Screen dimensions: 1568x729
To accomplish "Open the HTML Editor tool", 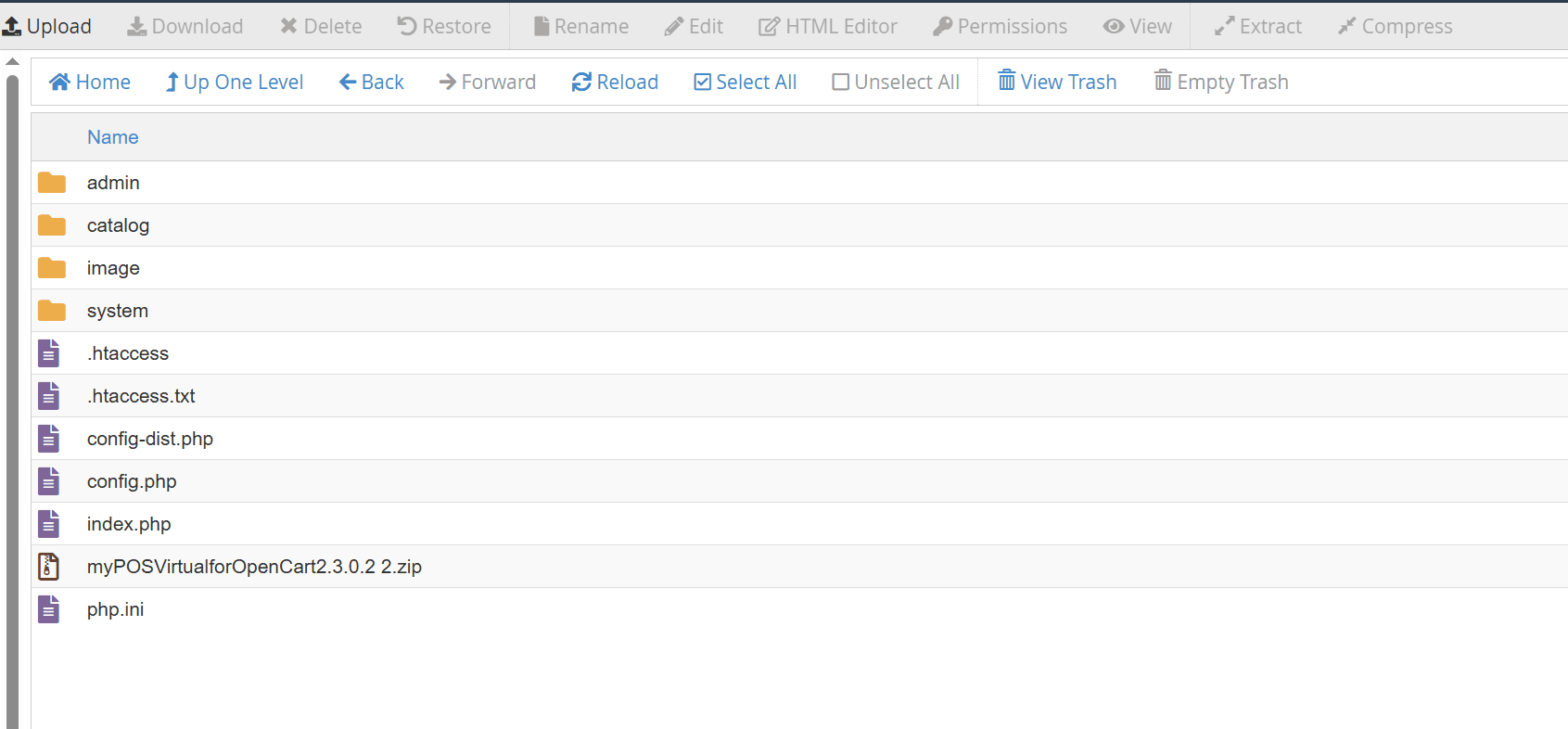I will [828, 27].
